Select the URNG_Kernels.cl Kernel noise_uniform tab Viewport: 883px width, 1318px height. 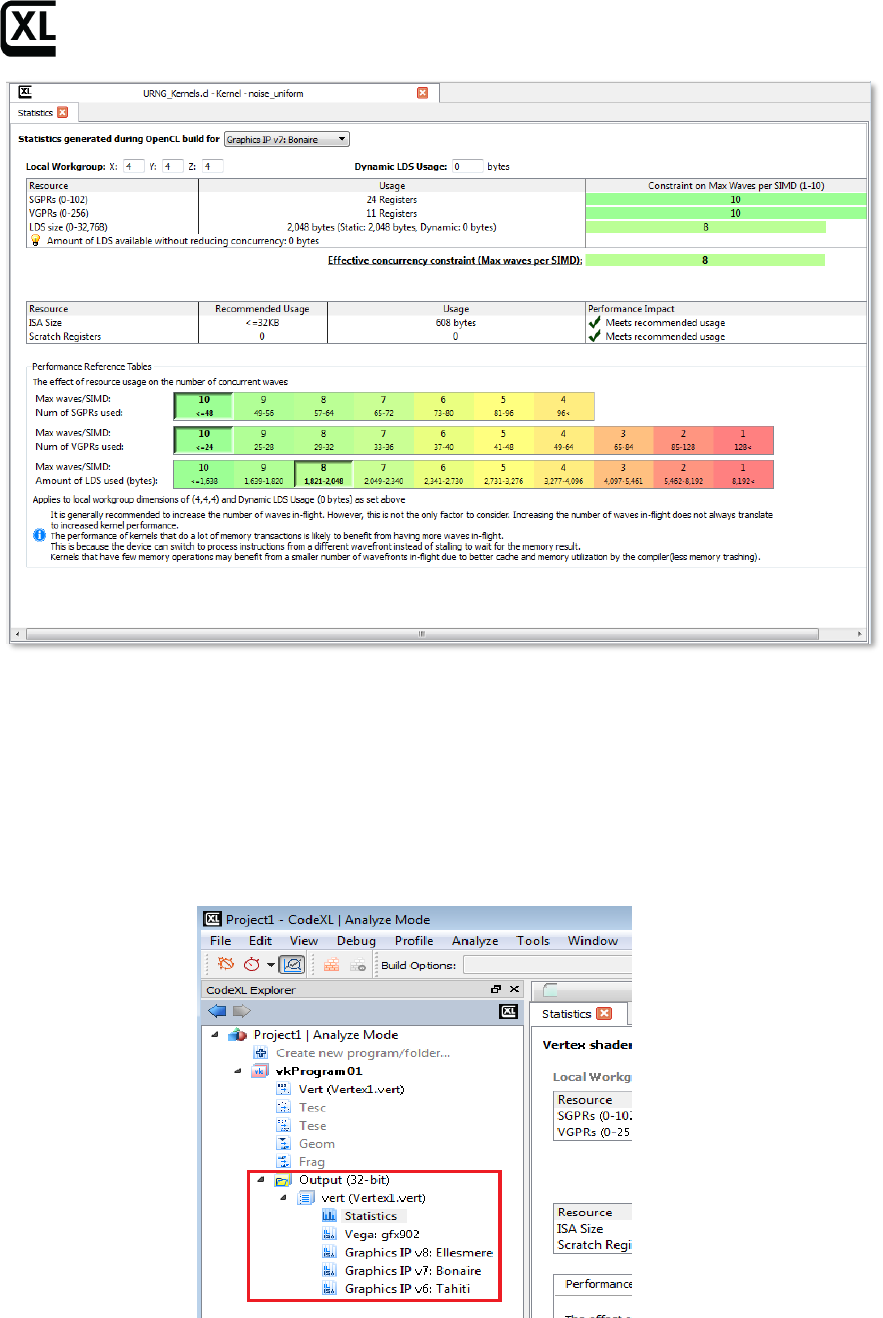point(225,92)
